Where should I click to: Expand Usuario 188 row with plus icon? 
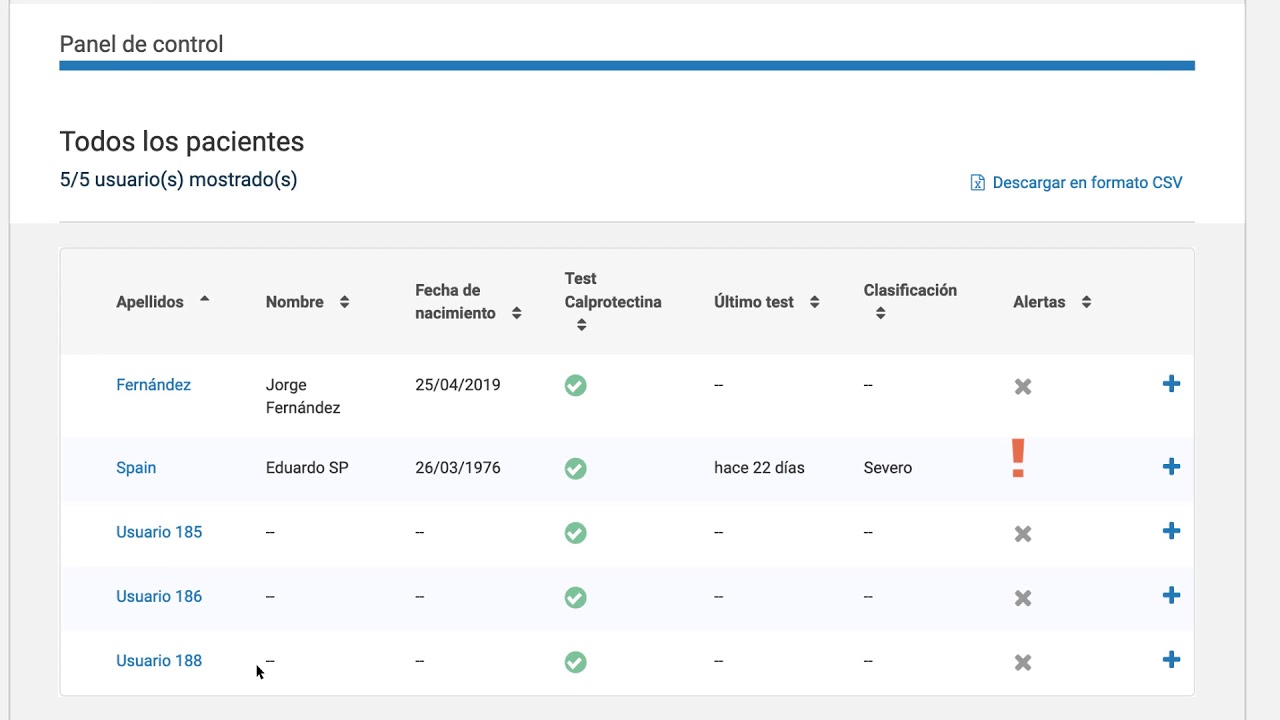coord(1171,660)
